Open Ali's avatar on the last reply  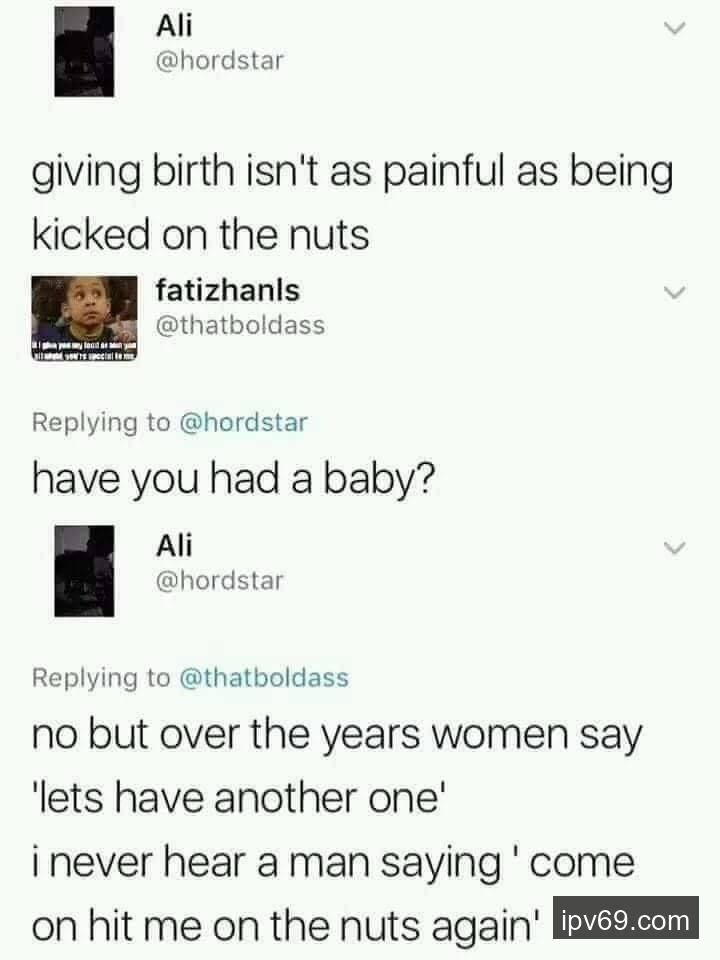pos(84,571)
